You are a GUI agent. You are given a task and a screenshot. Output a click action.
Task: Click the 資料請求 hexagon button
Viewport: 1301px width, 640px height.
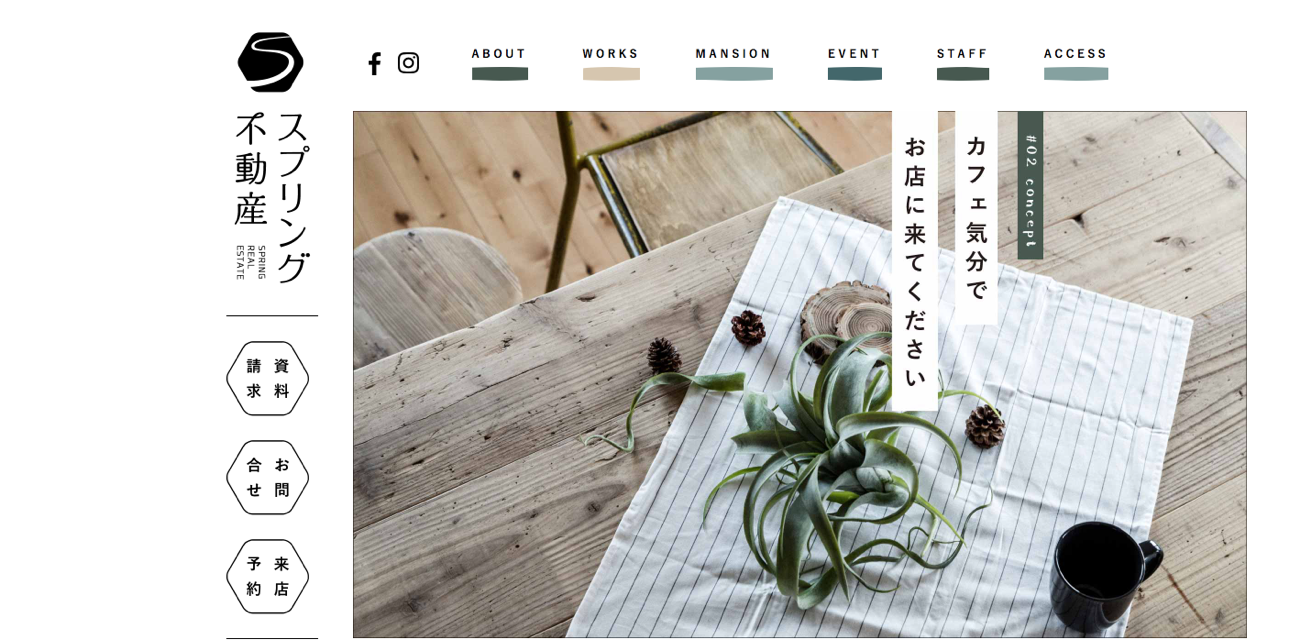(268, 378)
